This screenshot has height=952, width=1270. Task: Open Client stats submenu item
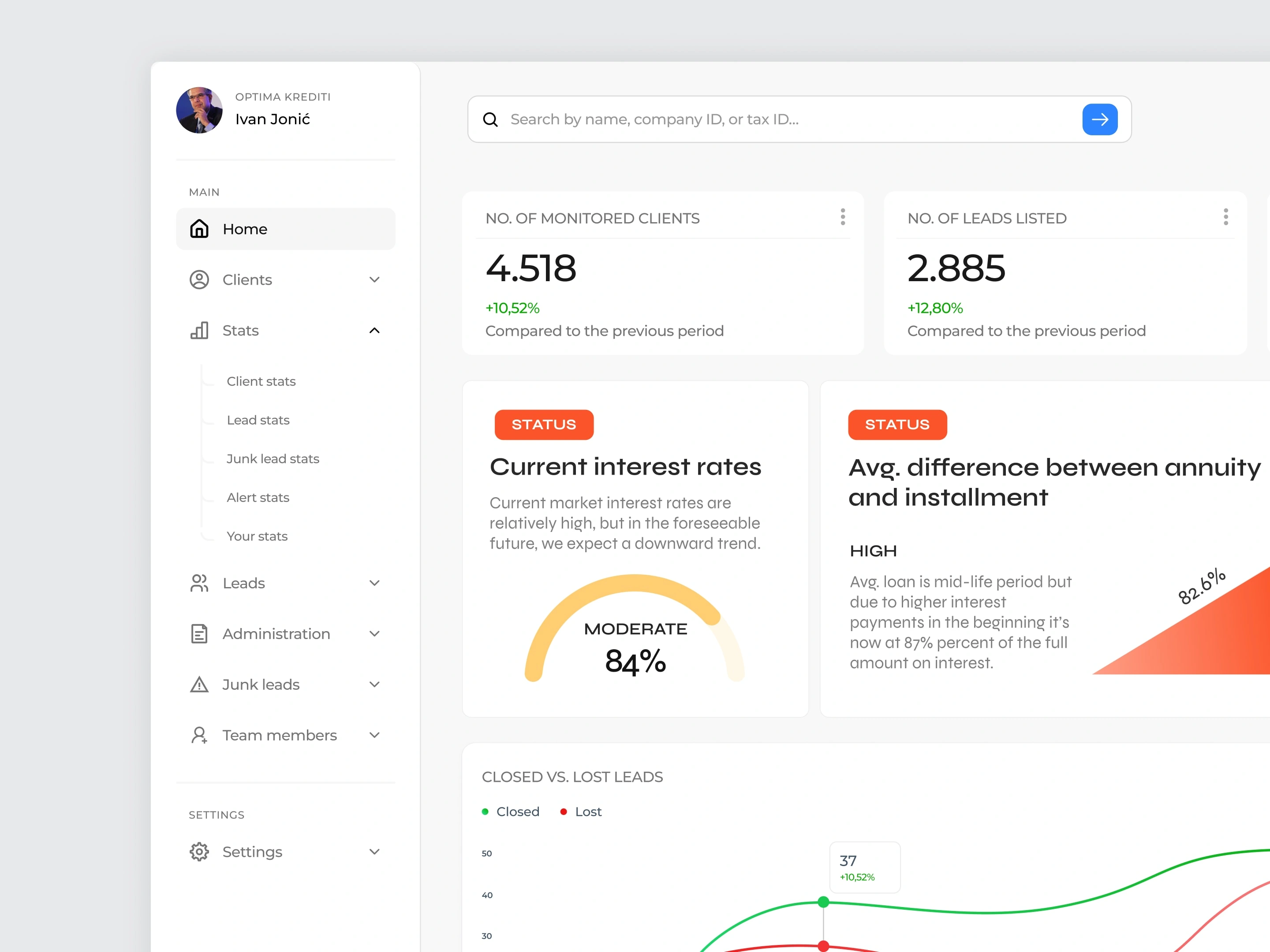pos(261,382)
